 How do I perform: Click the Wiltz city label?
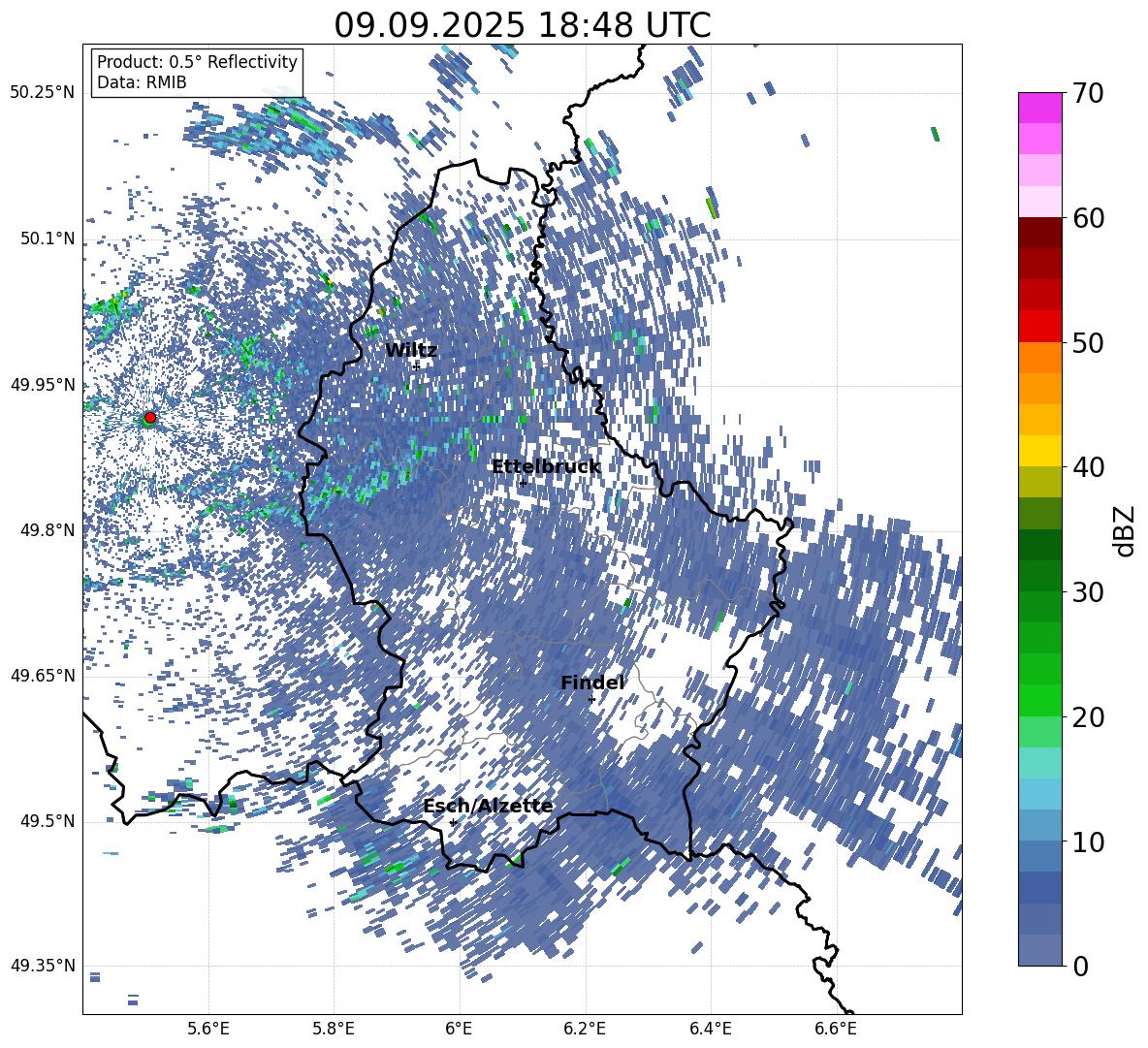coord(411,350)
